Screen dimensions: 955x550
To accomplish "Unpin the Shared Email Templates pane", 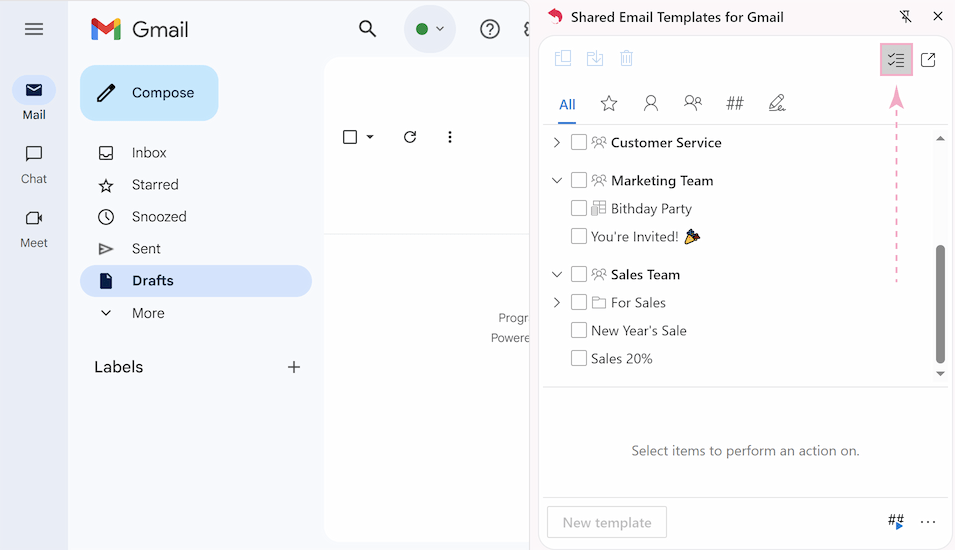I will coord(906,16).
